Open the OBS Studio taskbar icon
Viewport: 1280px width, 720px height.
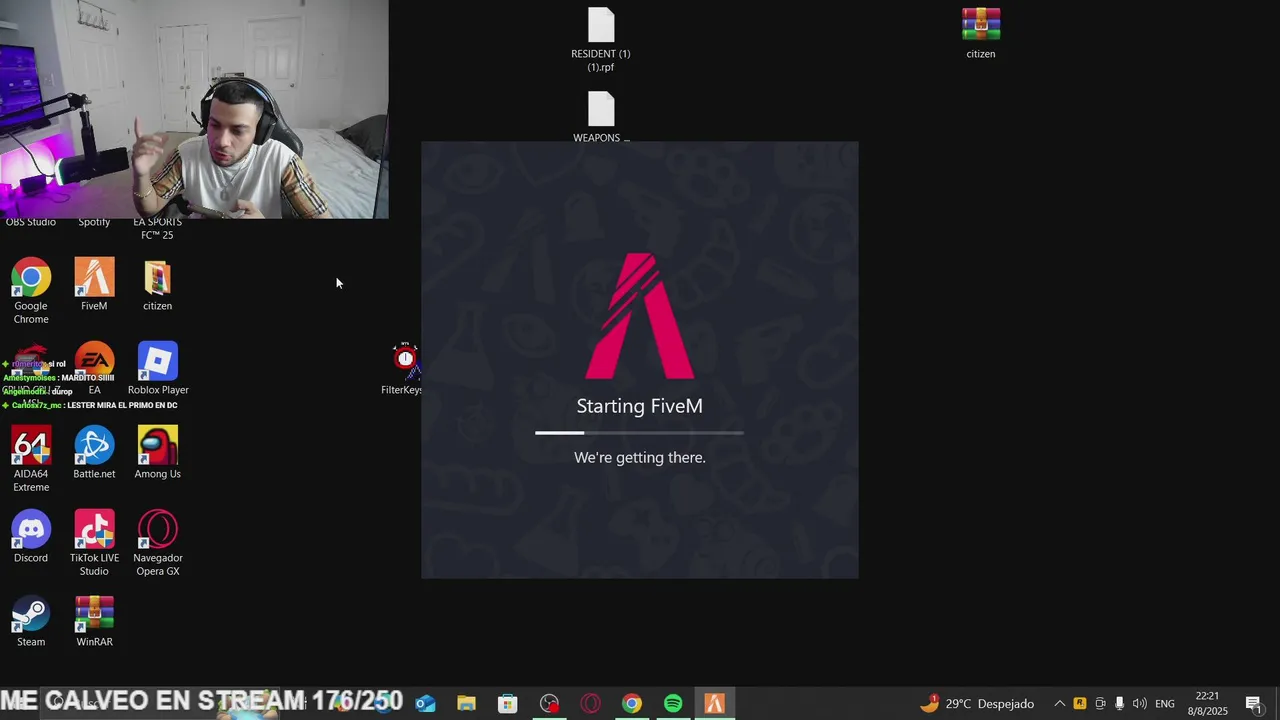(549, 704)
